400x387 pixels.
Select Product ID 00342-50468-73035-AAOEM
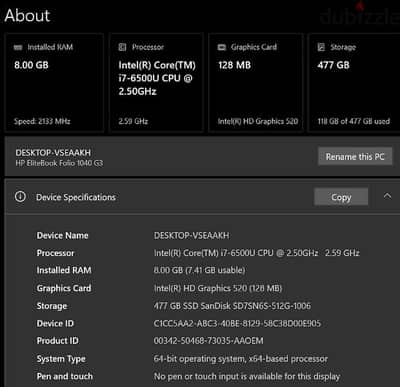(208, 341)
